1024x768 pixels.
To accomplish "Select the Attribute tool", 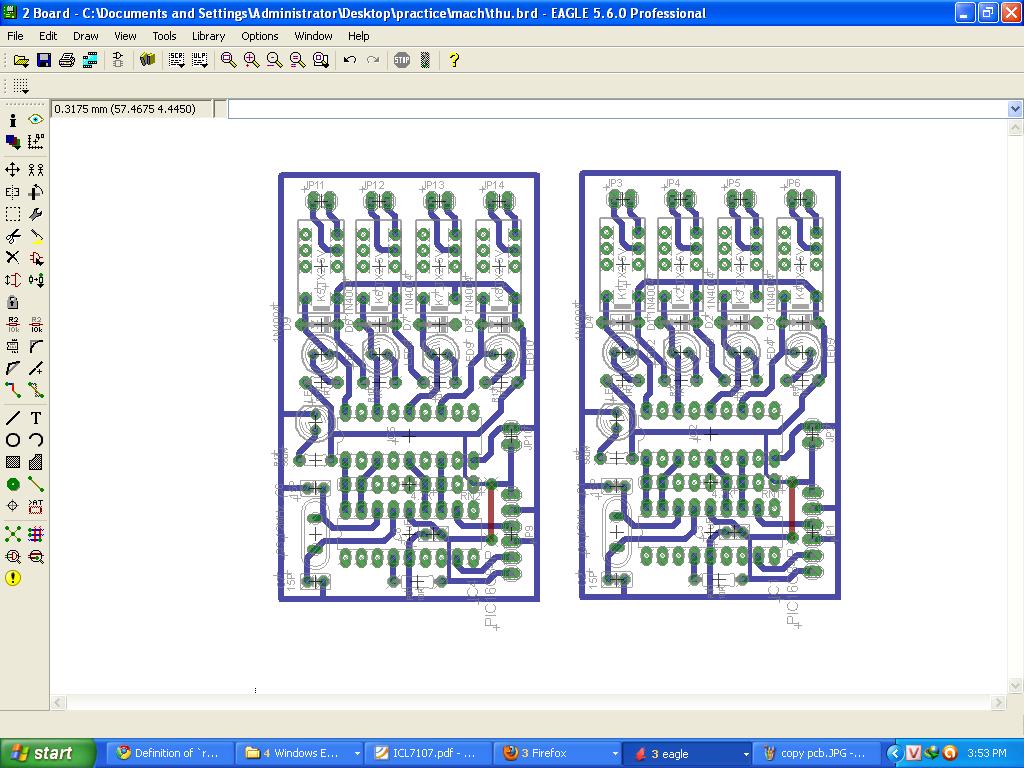I will click(x=36, y=505).
